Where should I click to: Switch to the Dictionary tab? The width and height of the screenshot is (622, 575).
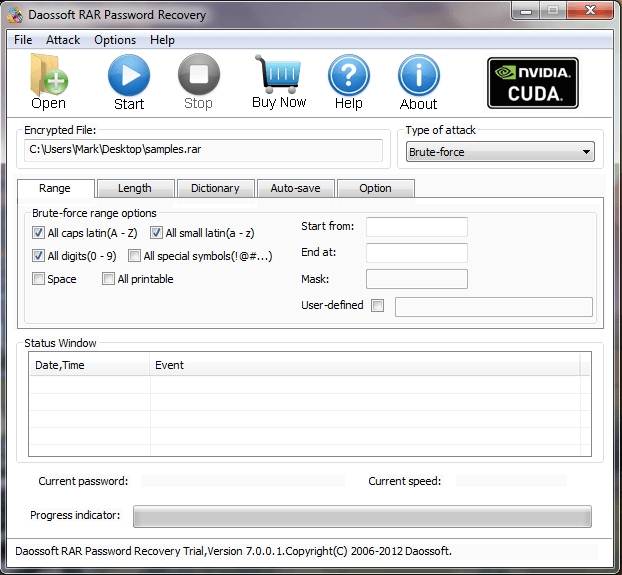coord(215,188)
